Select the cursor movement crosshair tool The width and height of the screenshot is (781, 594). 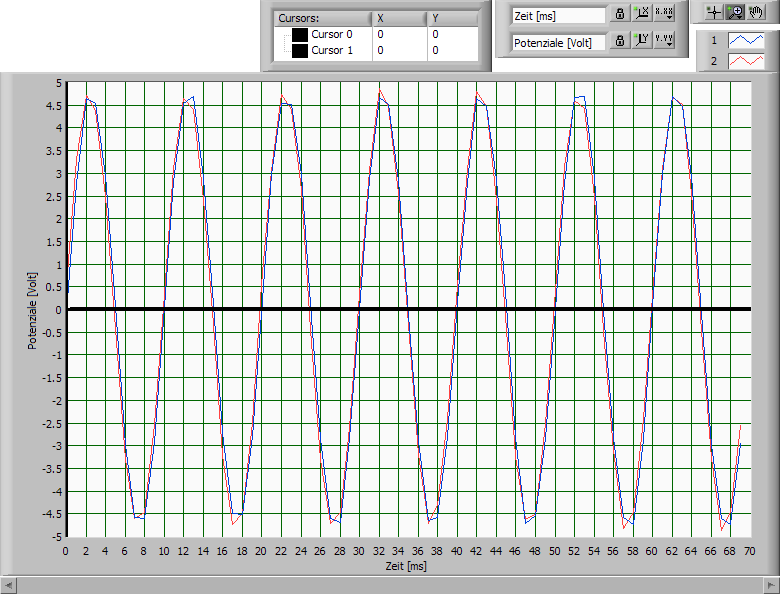pyautogui.click(x=714, y=12)
